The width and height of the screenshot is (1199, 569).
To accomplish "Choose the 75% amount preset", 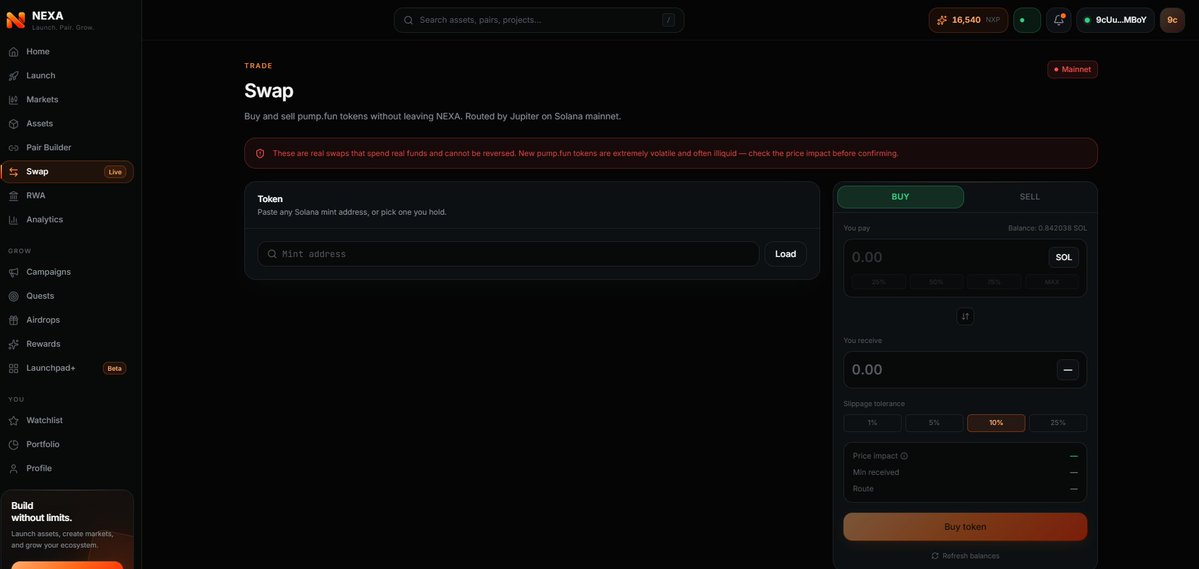I will tap(994, 282).
